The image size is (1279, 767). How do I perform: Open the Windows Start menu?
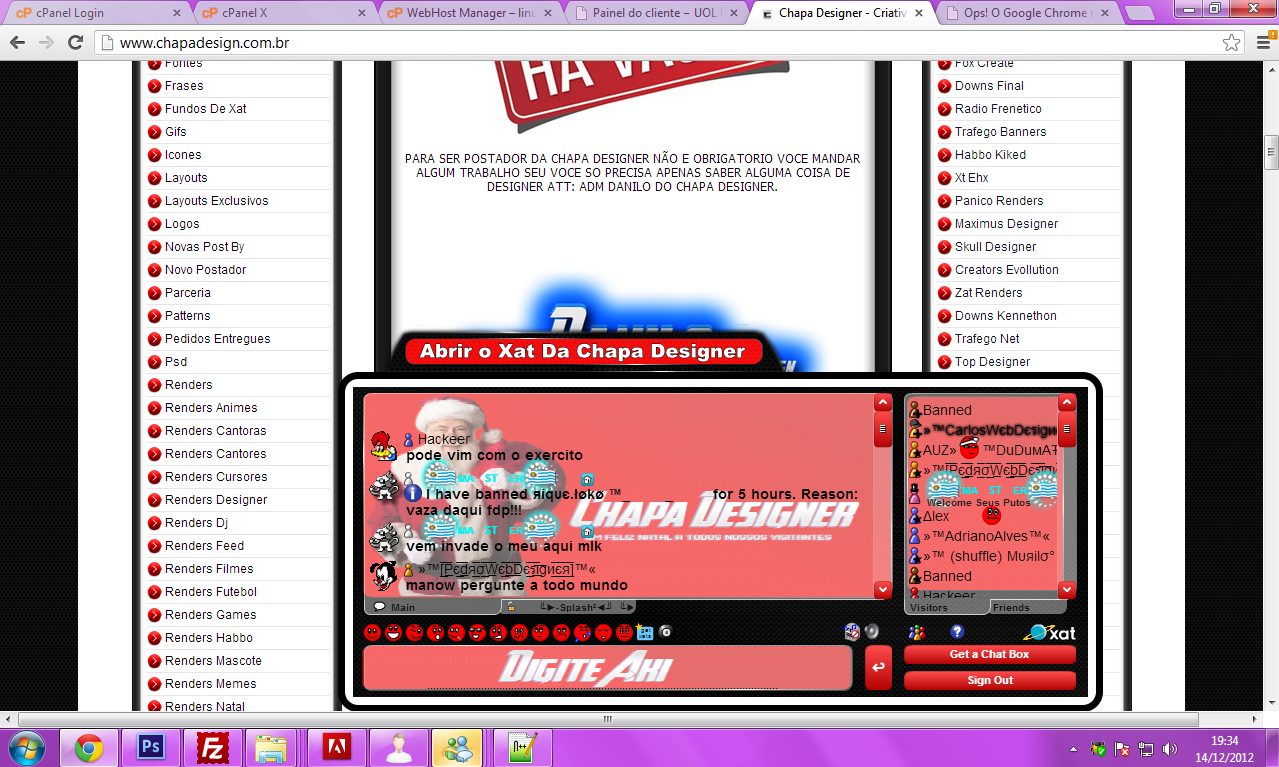click(x=26, y=747)
